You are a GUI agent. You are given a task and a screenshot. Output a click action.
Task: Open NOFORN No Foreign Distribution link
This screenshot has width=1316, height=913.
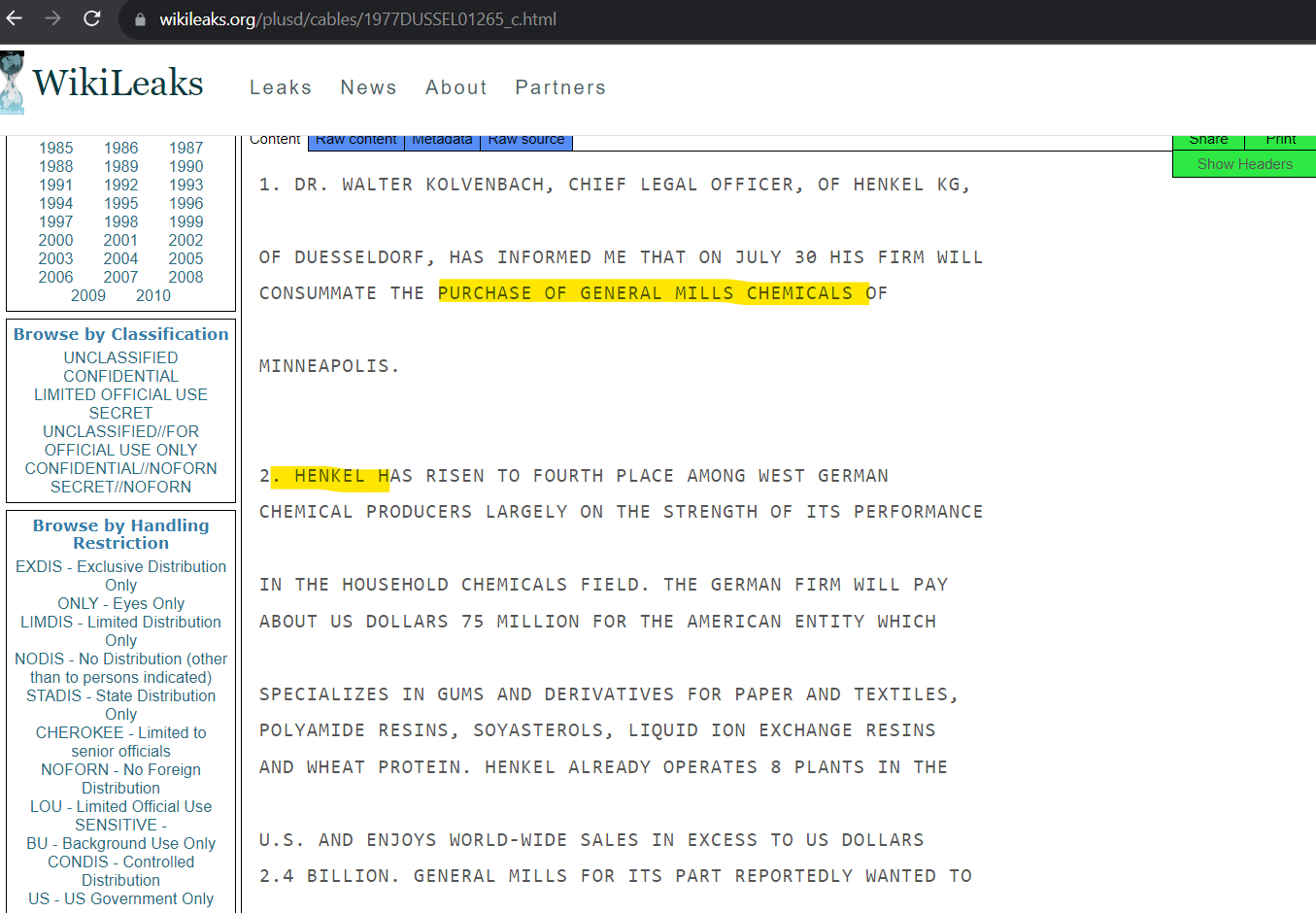(121, 778)
